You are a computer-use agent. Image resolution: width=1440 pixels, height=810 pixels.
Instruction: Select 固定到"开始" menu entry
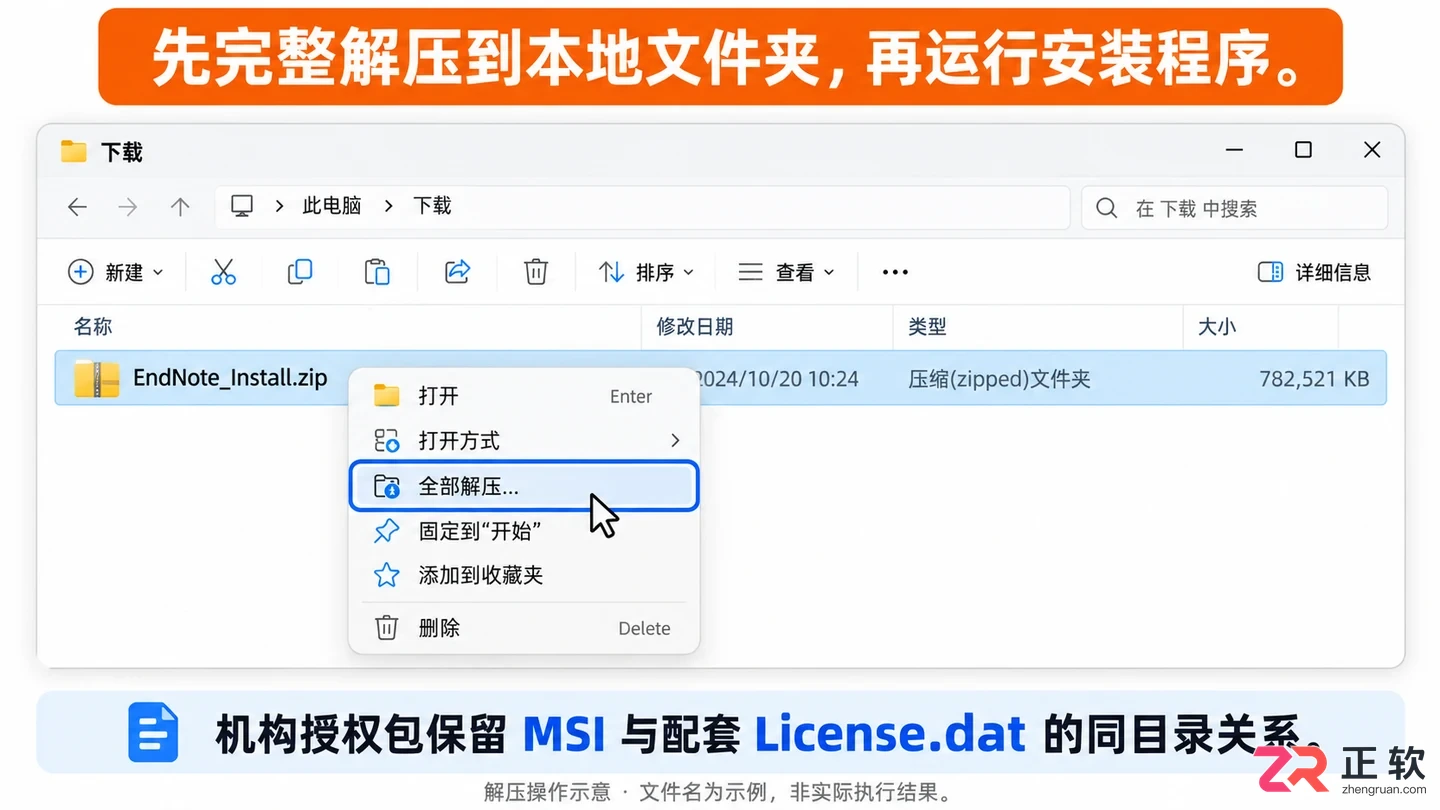click(524, 531)
